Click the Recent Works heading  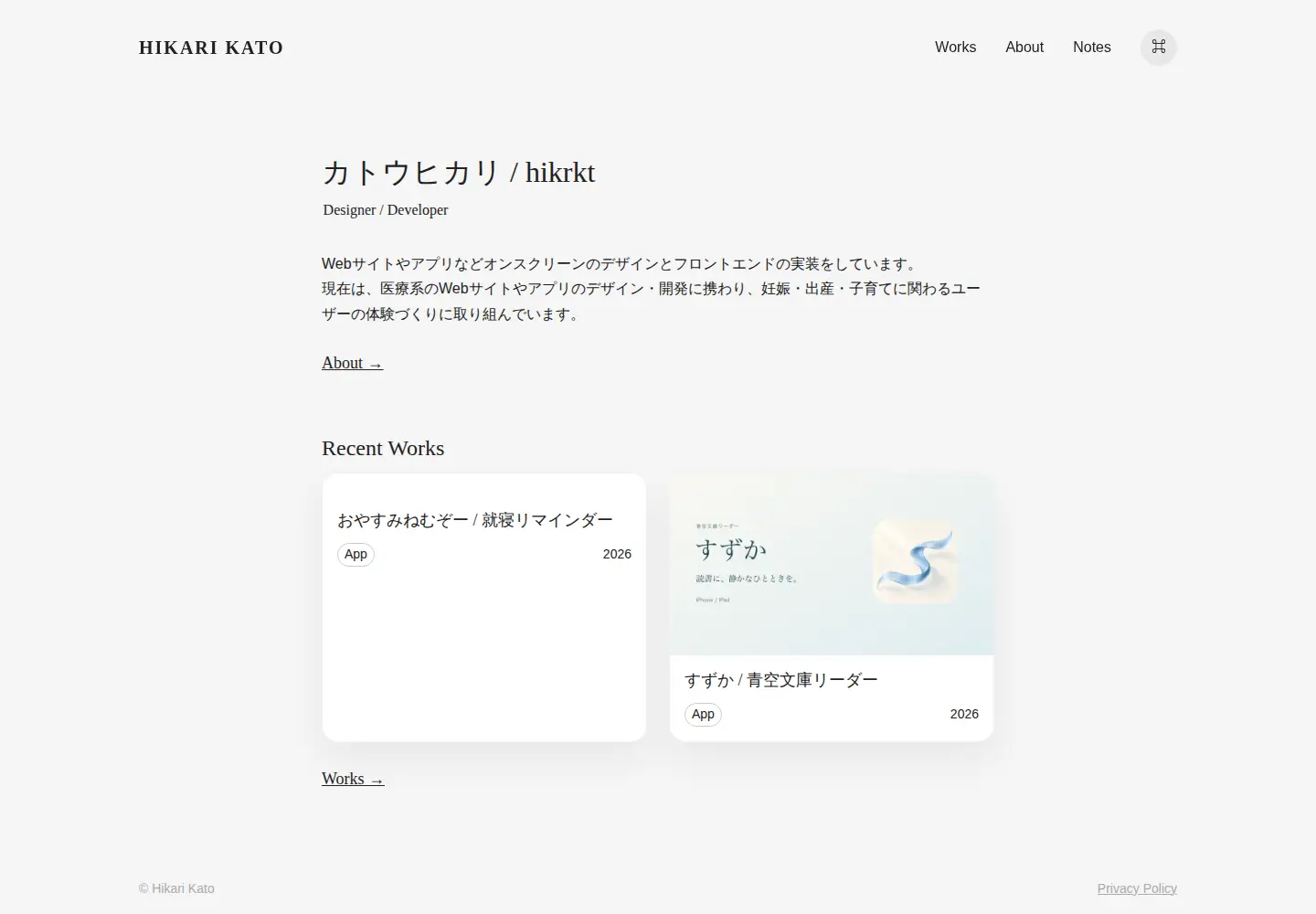coord(383,448)
